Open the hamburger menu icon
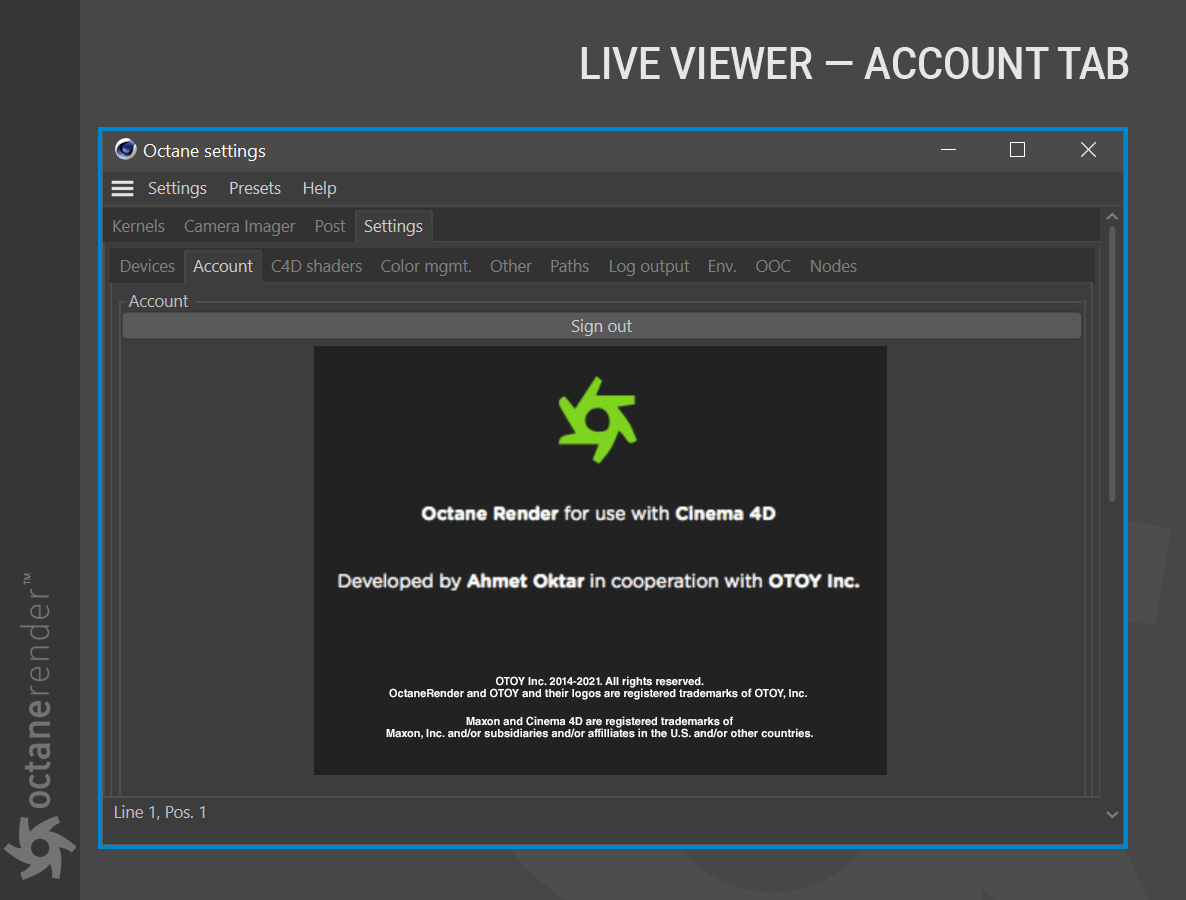Image resolution: width=1186 pixels, height=900 pixels. (123, 188)
